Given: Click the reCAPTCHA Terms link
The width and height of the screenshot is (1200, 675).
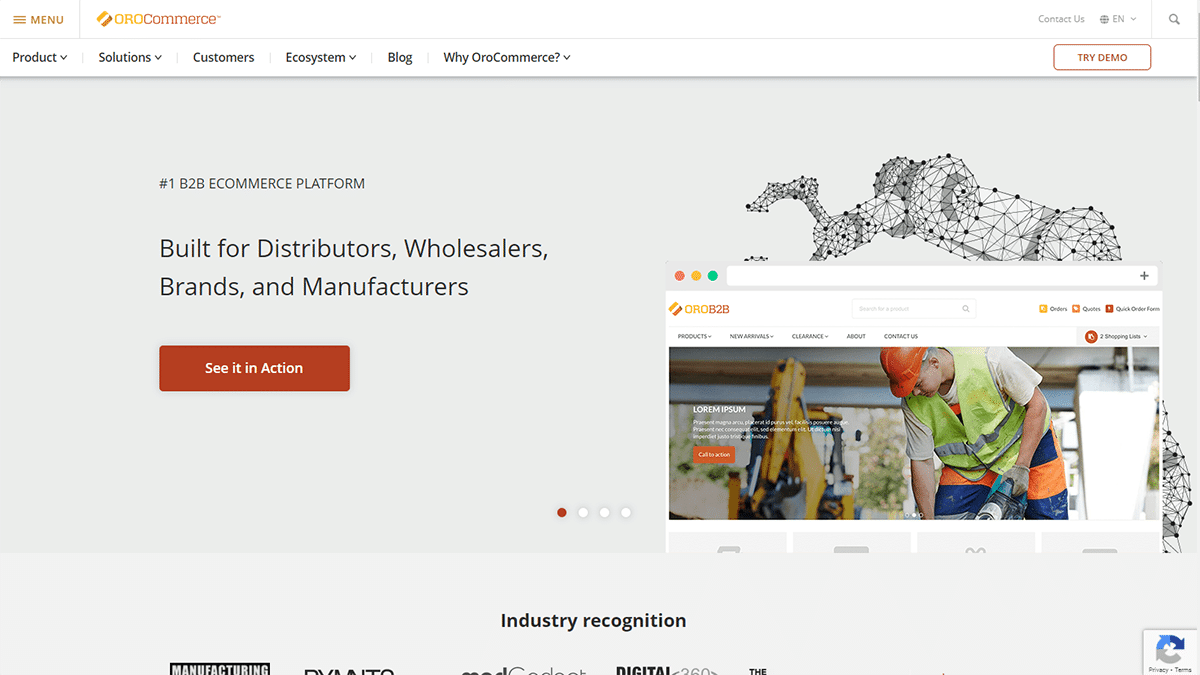Looking at the screenshot, I should 1183,669.
